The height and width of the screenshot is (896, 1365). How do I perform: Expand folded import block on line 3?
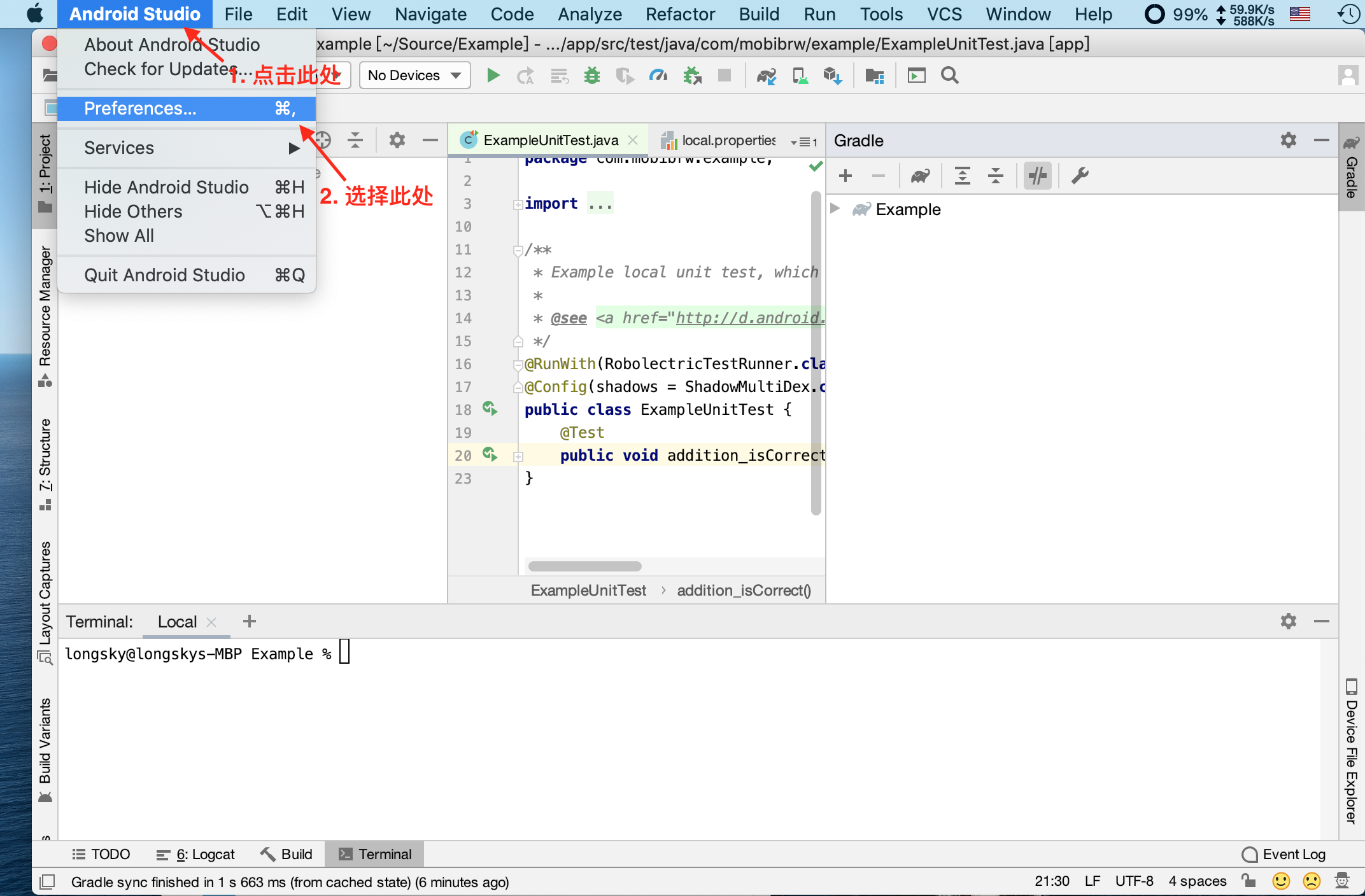[518, 204]
